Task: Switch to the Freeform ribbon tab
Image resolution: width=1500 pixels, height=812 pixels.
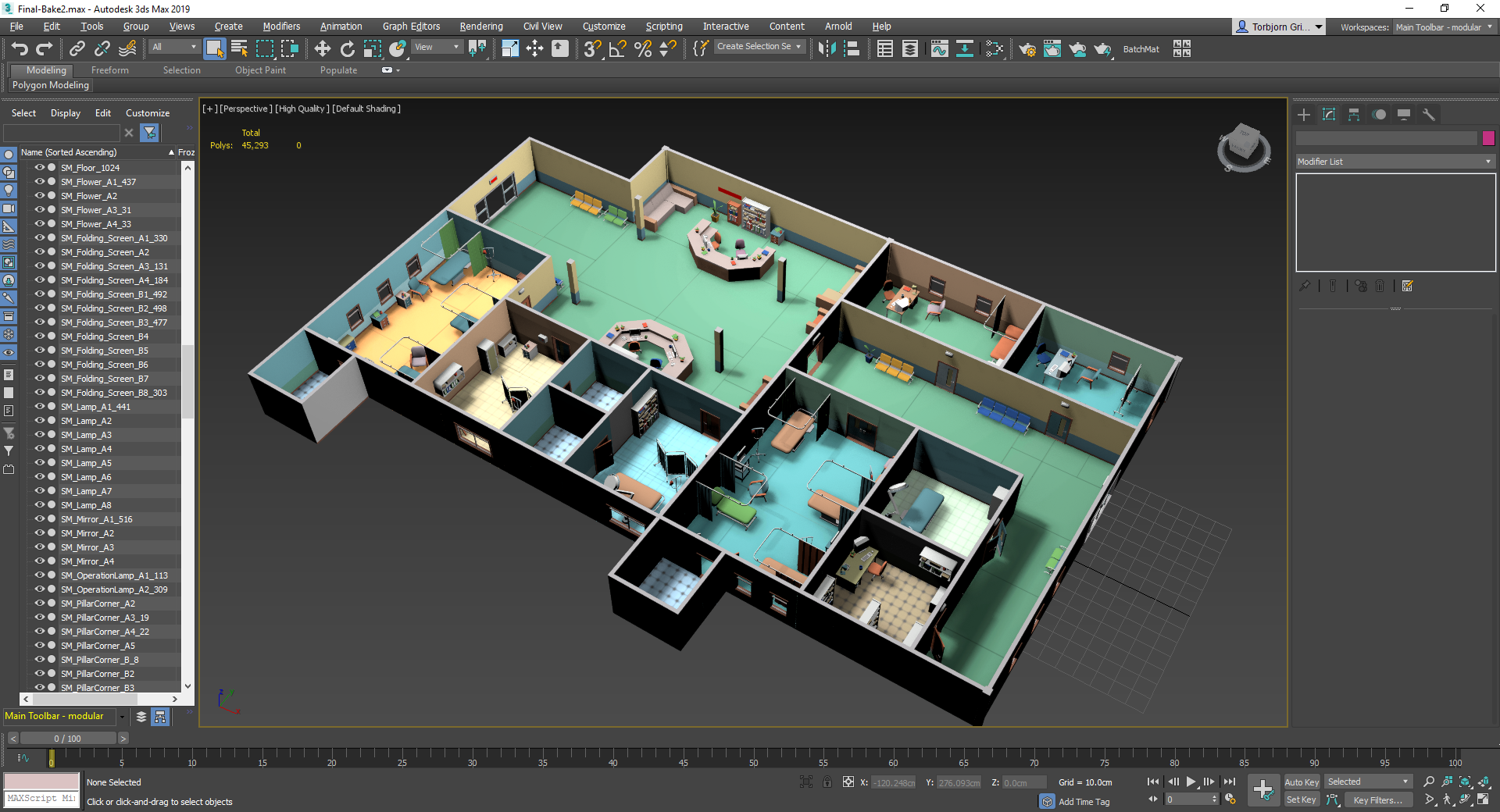Action: point(109,69)
